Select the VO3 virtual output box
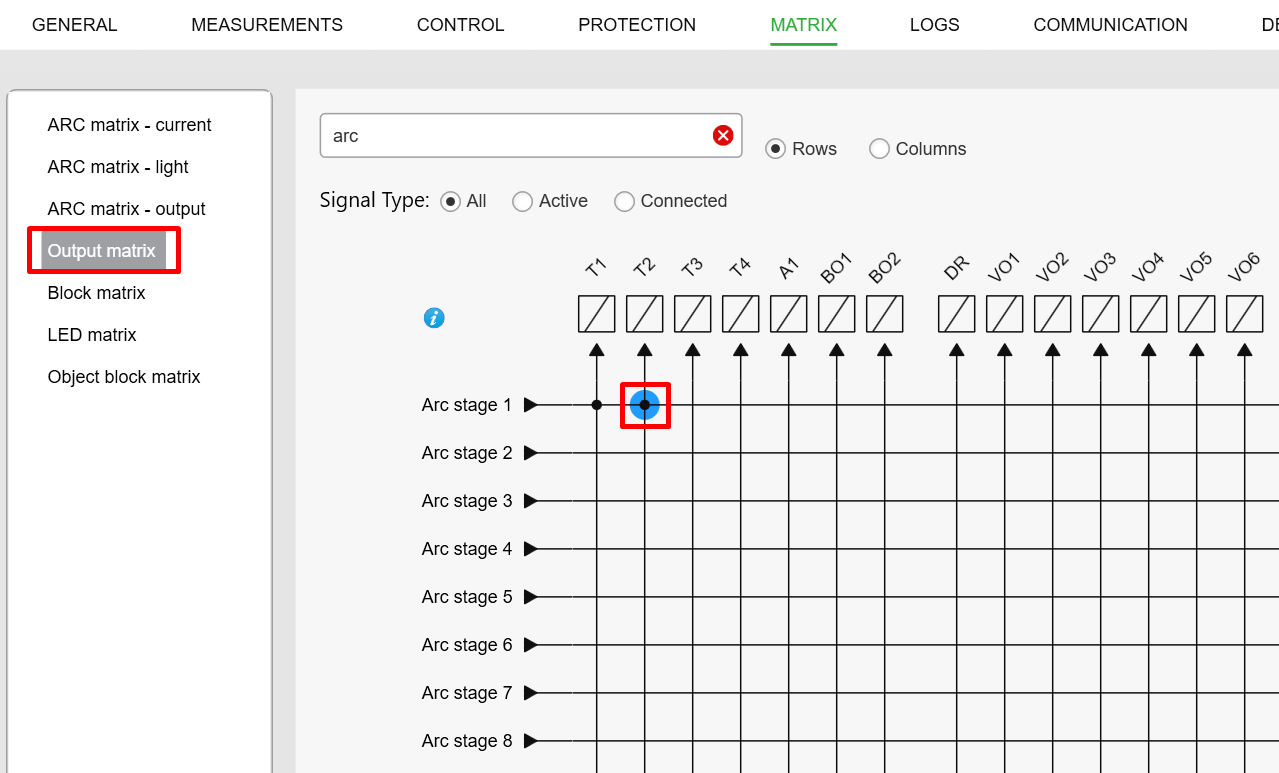The height and width of the screenshot is (773, 1279). pyautogui.click(x=1101, y=314)
